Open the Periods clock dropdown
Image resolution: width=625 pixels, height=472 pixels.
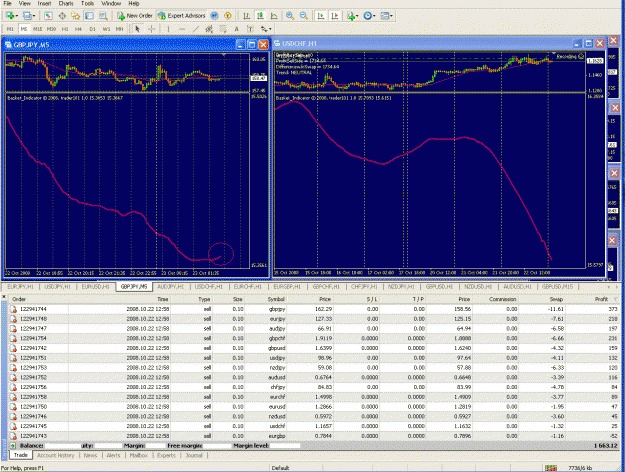[x=369, y=16]
